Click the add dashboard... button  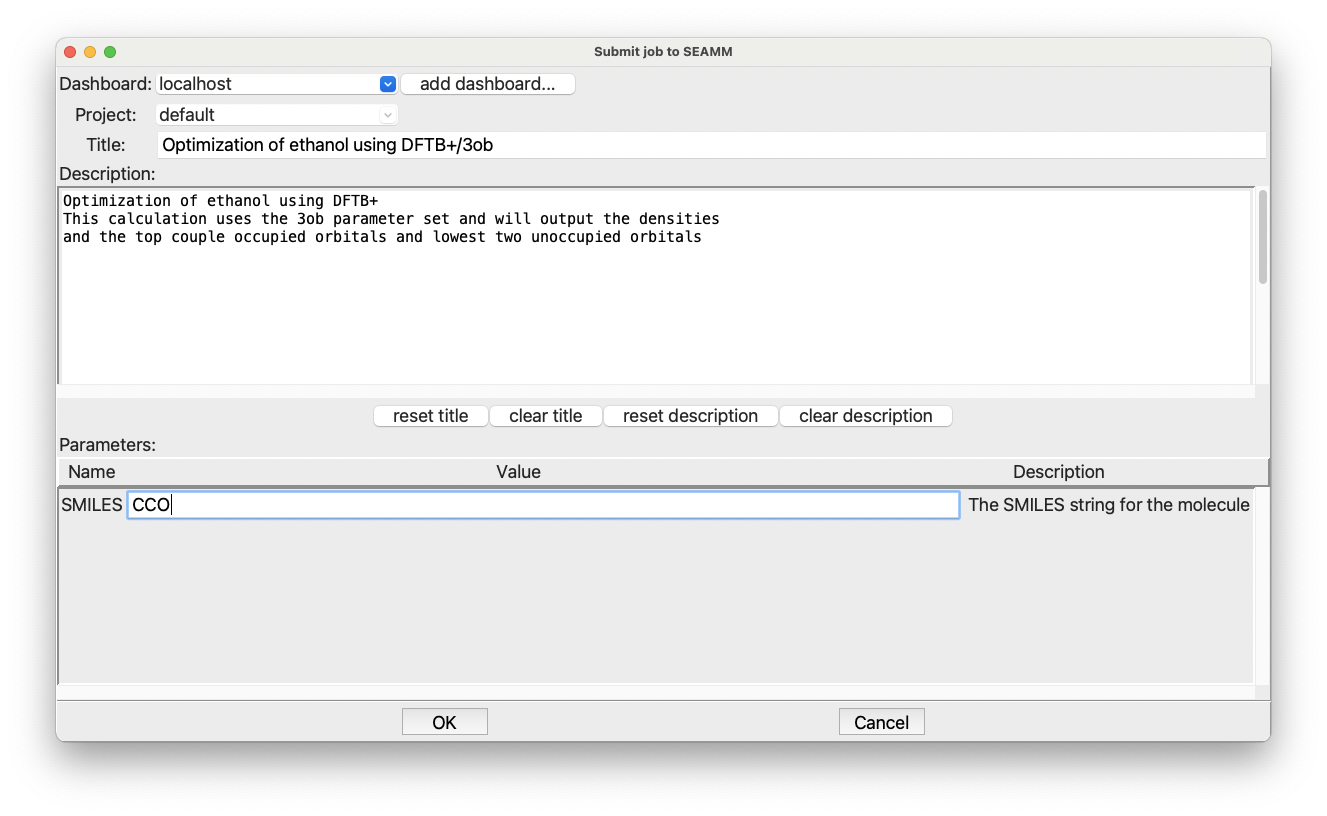pos(488,84)
